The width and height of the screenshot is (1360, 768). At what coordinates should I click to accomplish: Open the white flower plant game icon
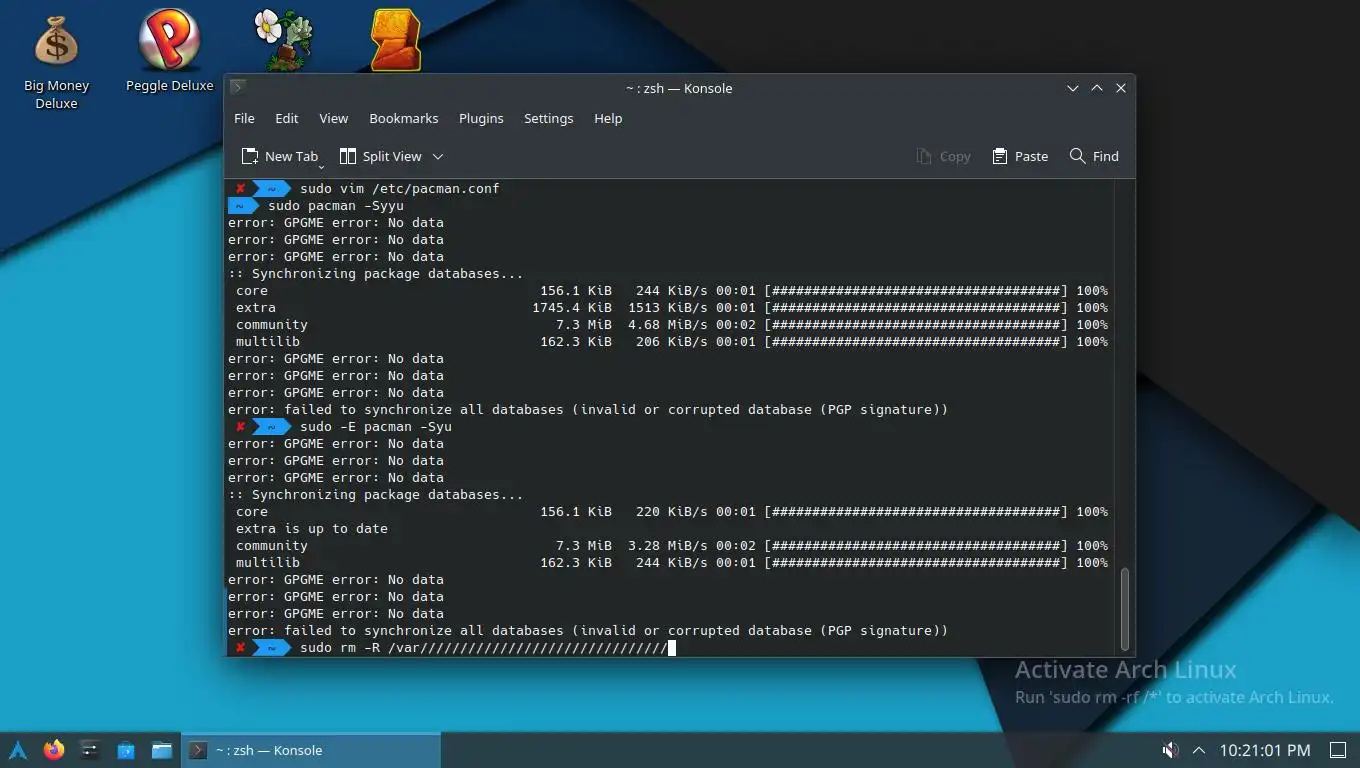[x=283, y=40]
